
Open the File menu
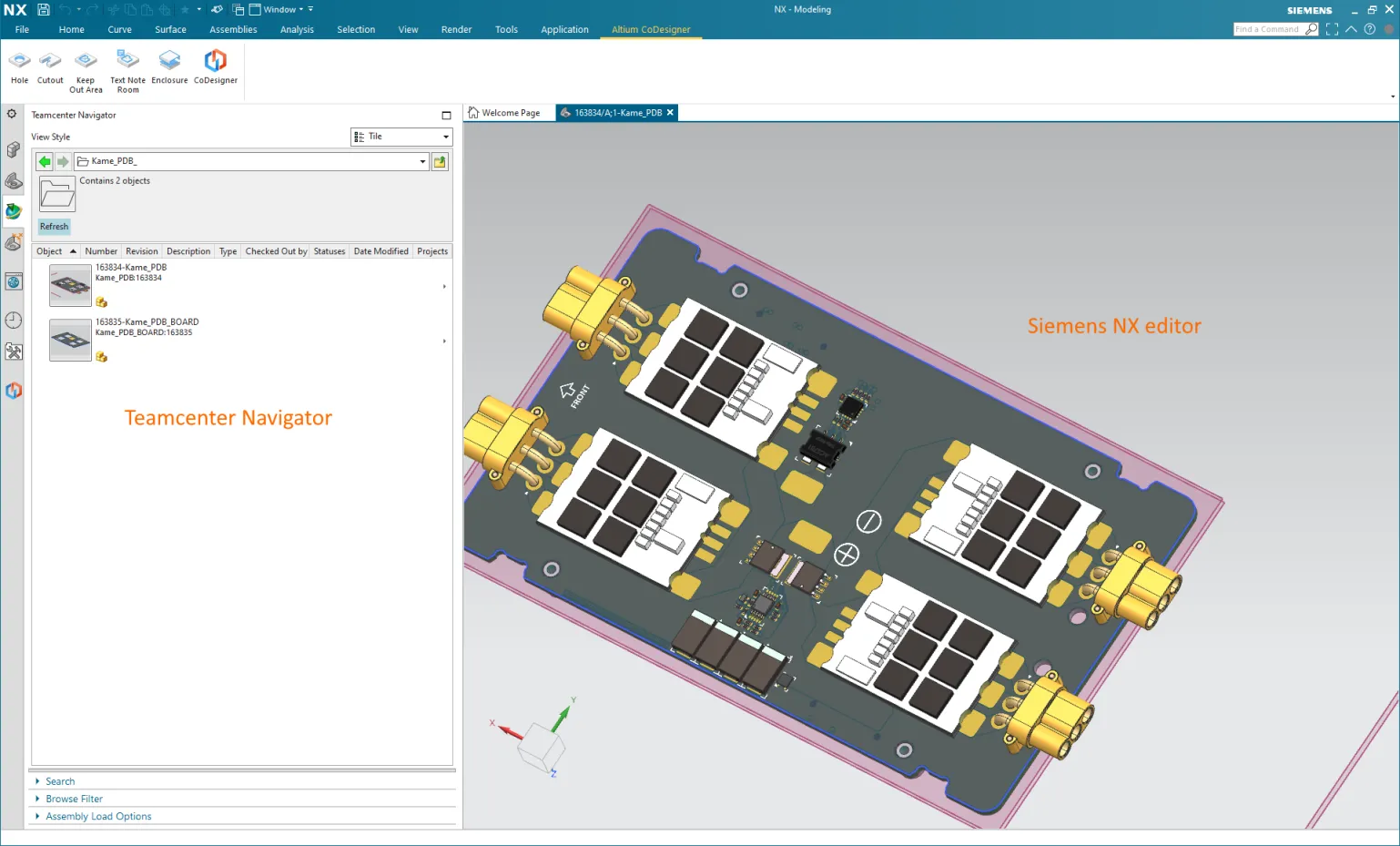(22, 29)
